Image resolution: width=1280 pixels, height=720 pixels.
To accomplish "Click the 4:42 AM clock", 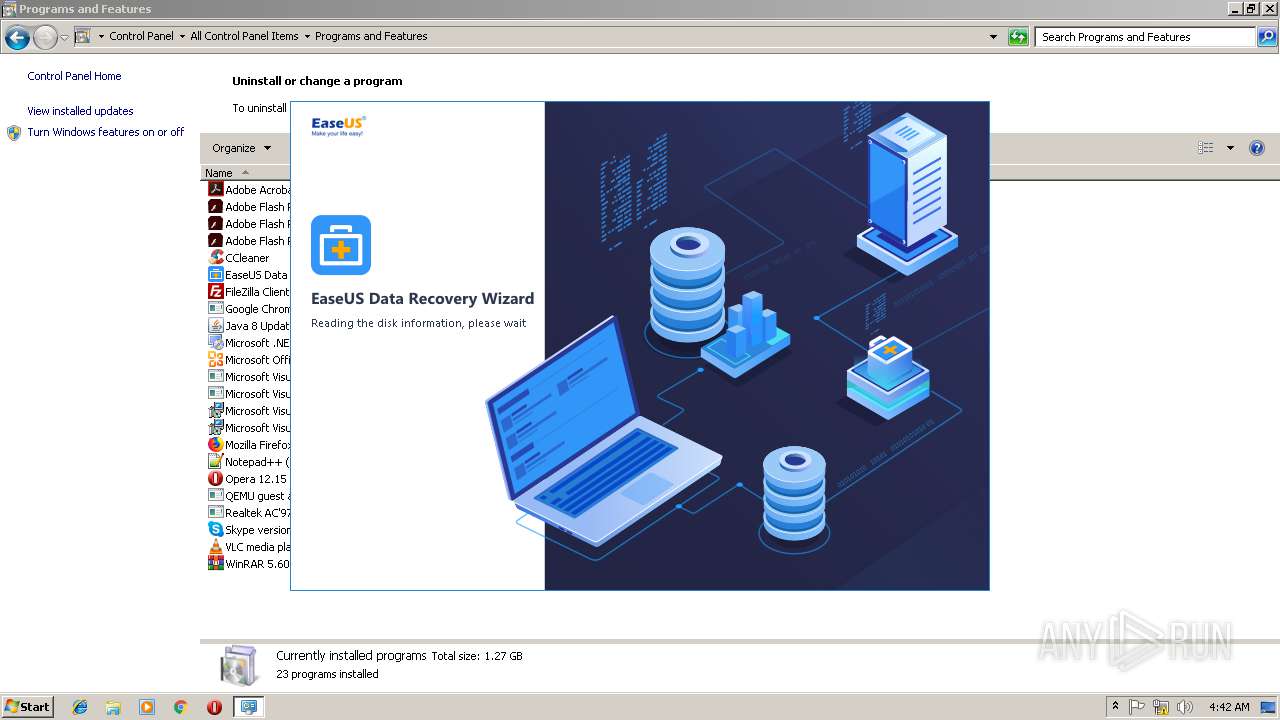I will (x=1229, y=707).
